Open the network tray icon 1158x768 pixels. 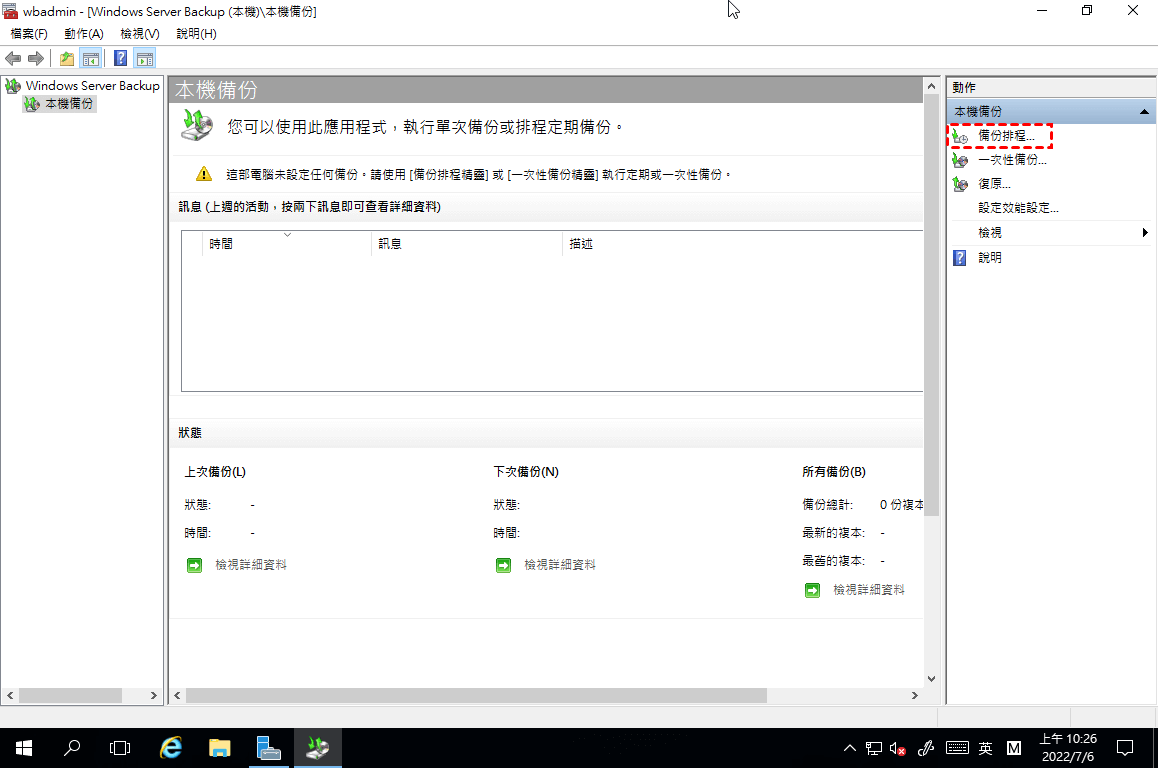click(x=874, y=748)
